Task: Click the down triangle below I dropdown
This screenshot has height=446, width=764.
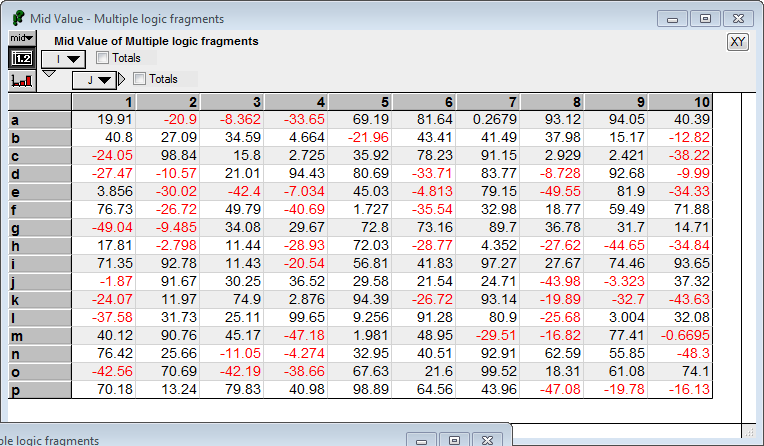Action: 49,74
